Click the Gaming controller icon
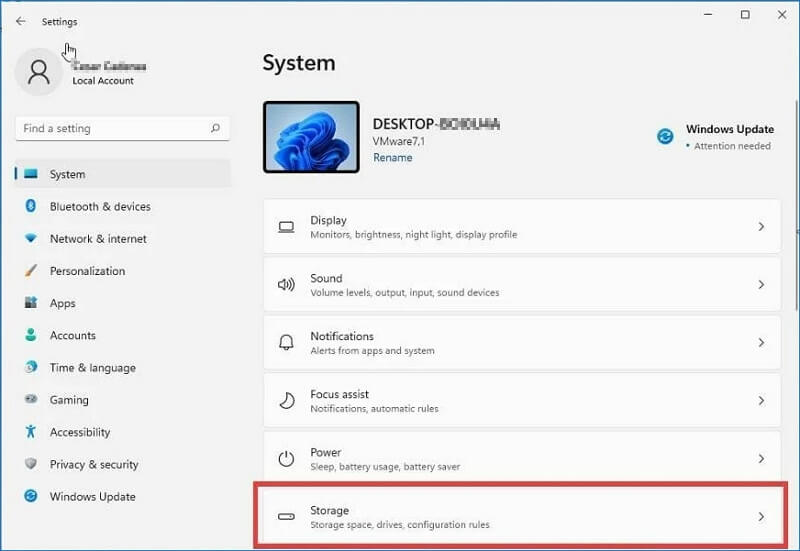 (31, 399)
